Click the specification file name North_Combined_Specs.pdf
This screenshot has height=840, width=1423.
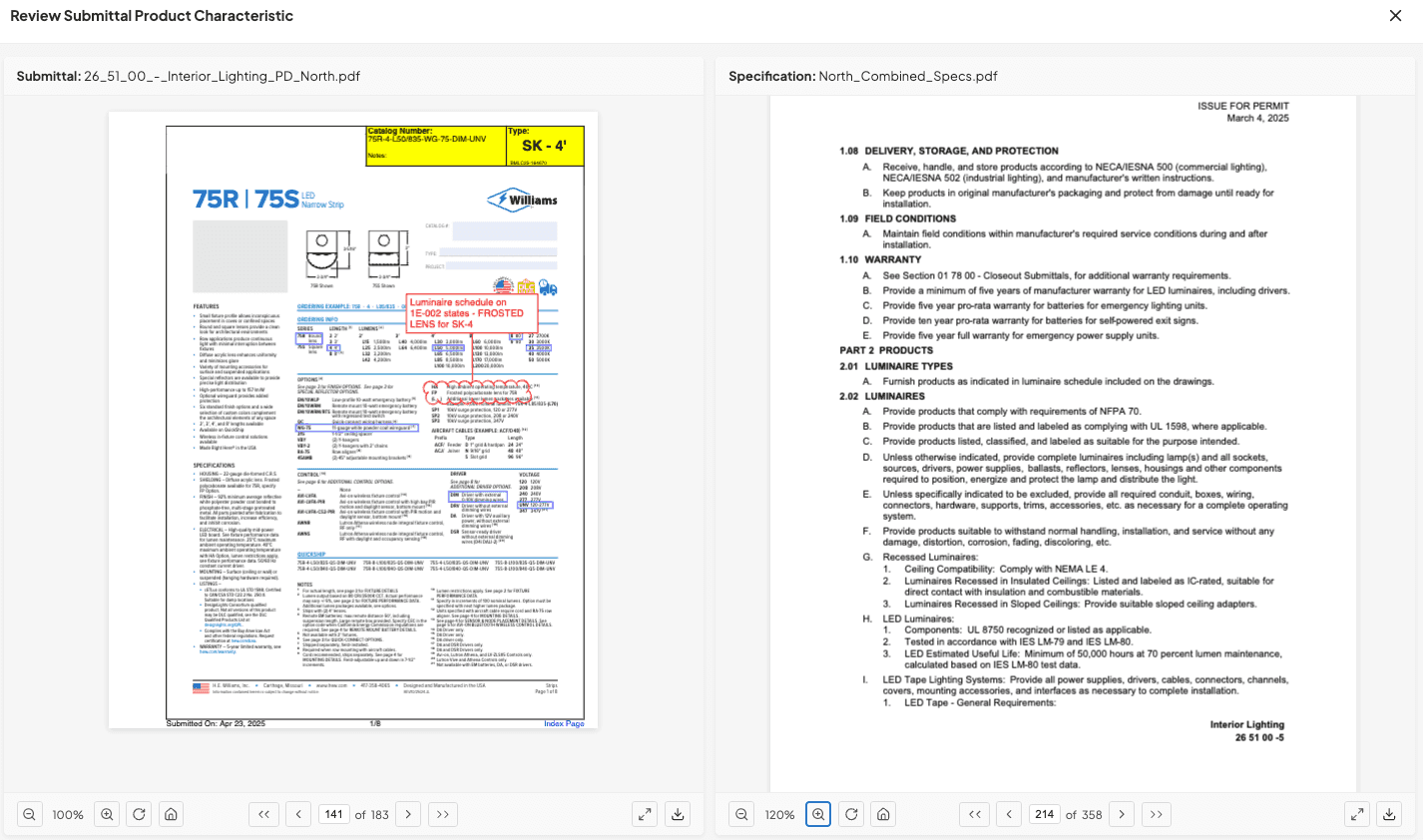pyautogui.click(x=908, y=76)
